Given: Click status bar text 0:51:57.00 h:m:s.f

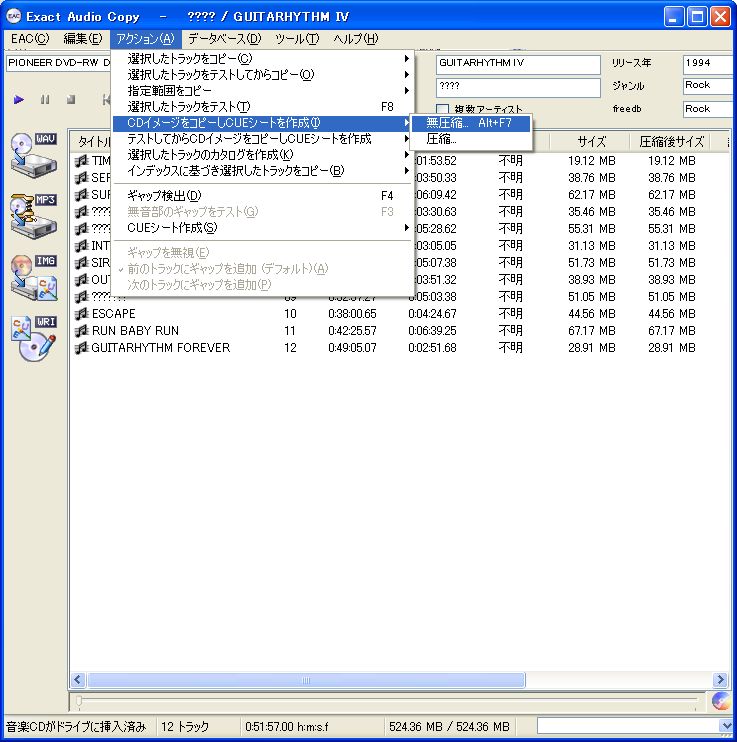Looking at the screenshot, I should [286, 726].
